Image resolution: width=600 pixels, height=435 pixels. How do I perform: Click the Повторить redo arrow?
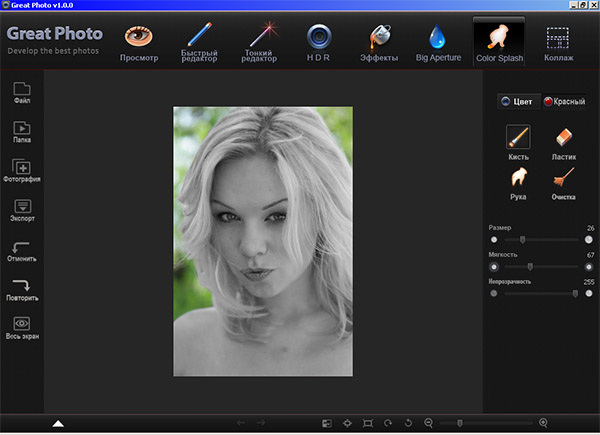pos(22,288)
